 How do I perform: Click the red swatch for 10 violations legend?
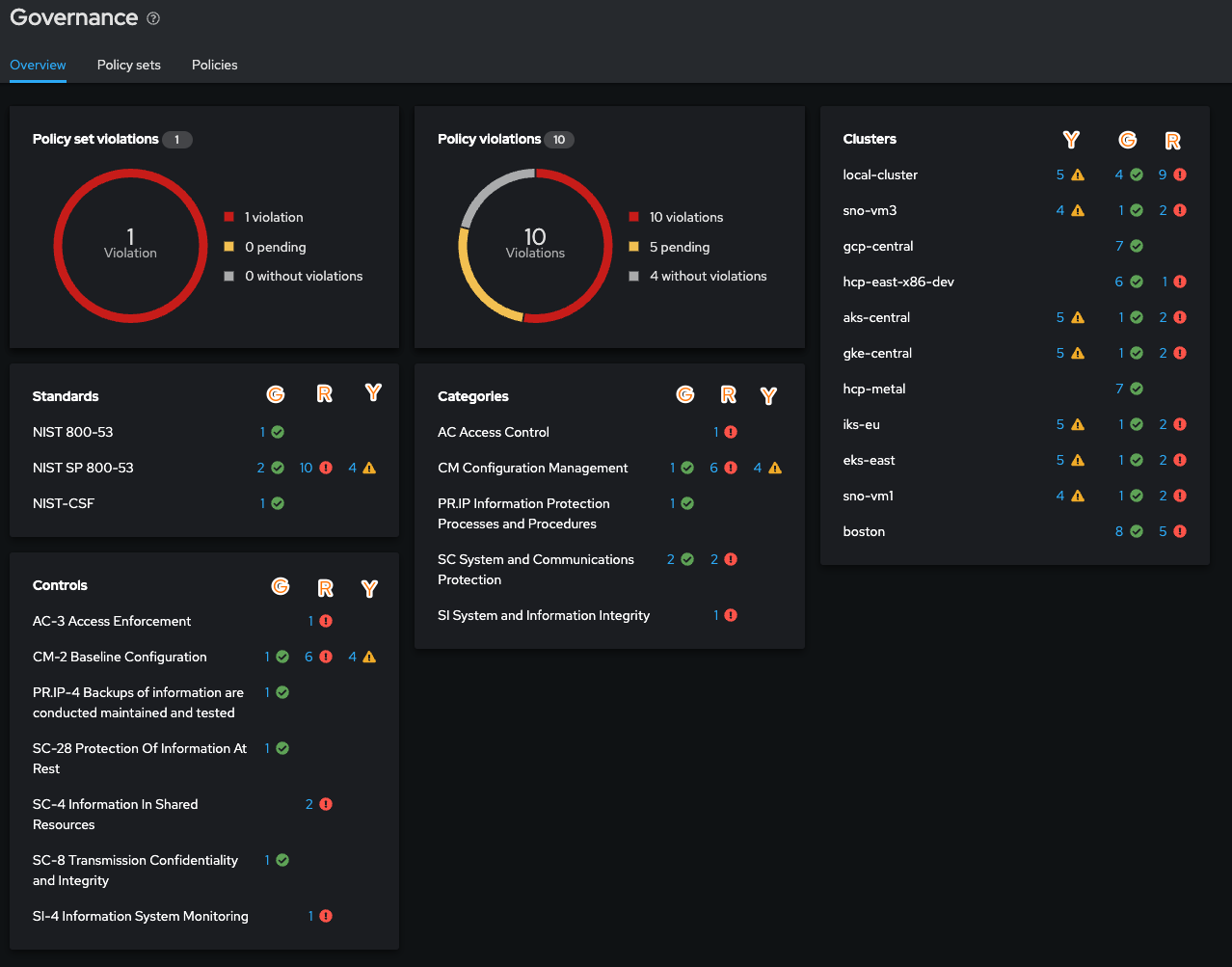coord(634,217)
